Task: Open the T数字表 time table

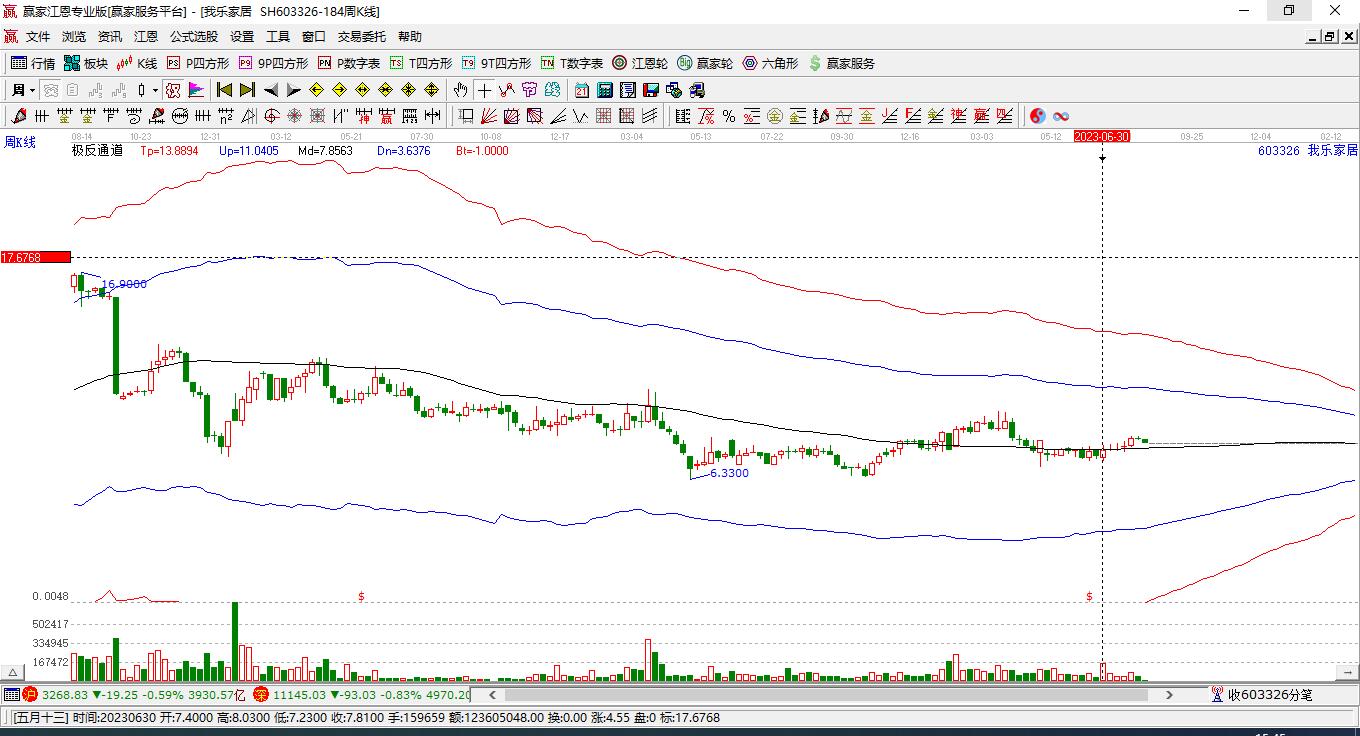Action: pyautogui.click(x=572, y=63)
